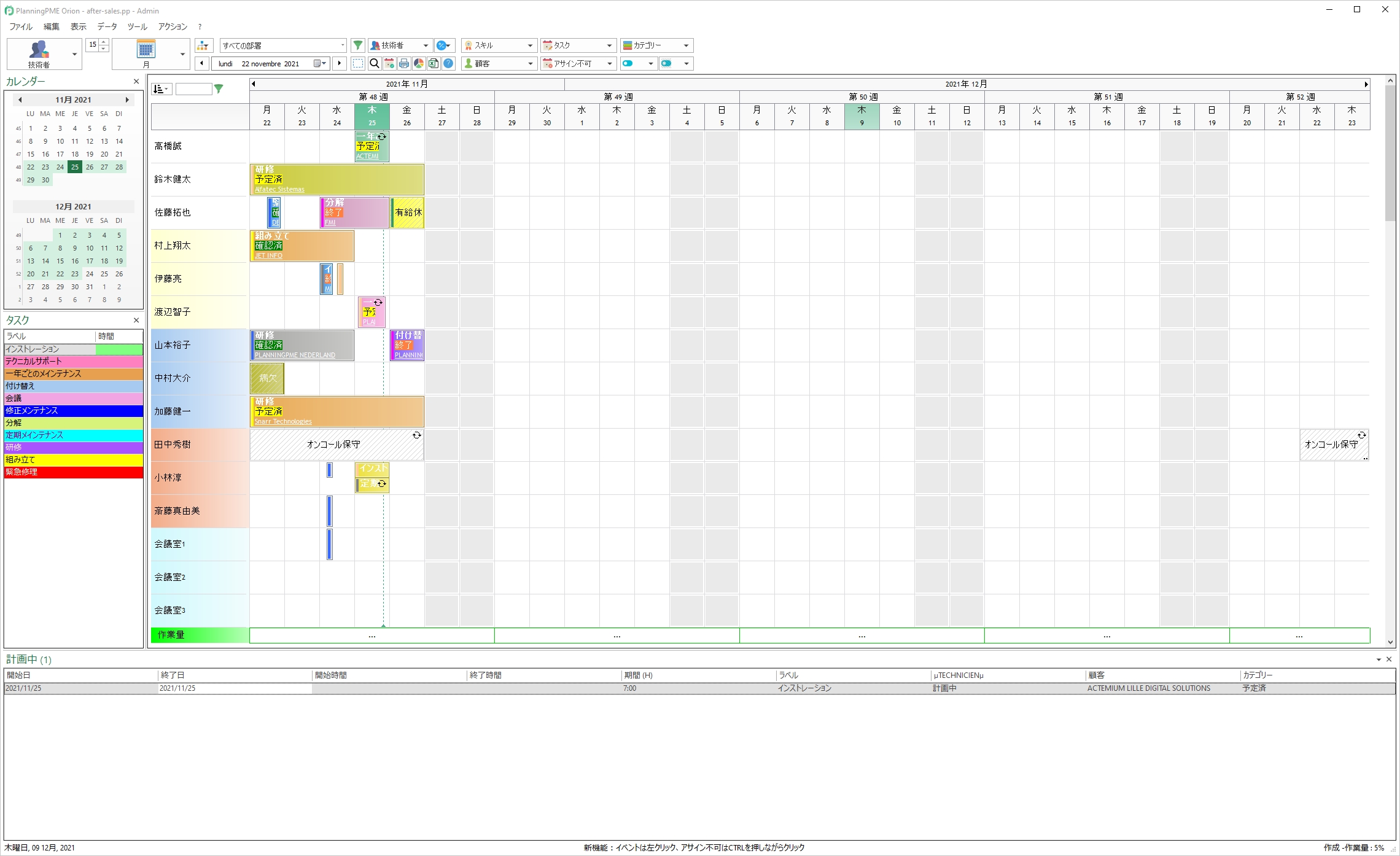Open the データ menu
Viewport: 1400px width, 856px height.
point(107,26)
